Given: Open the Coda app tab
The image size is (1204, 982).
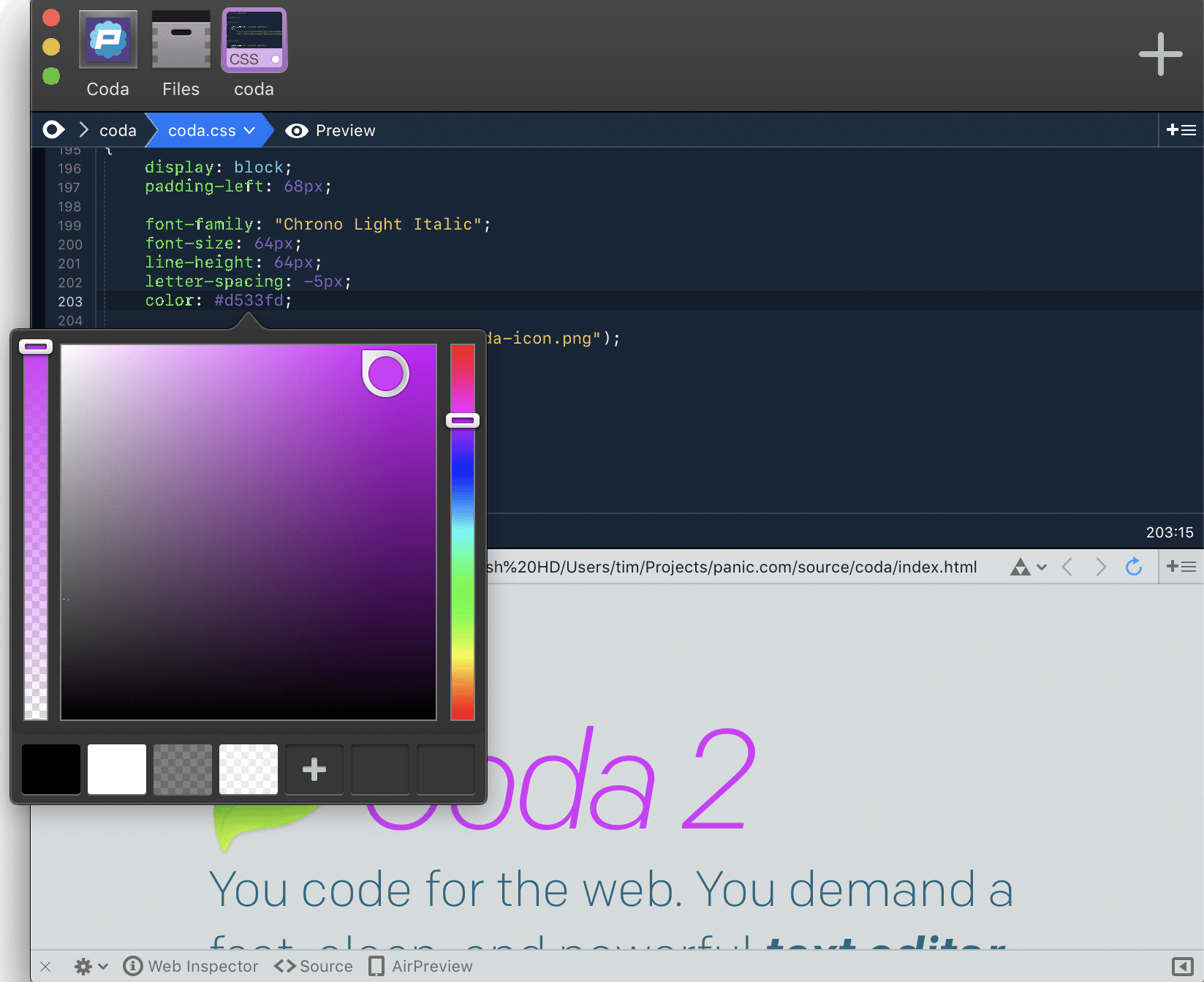Looking at the screenshot, I should 108,53.
